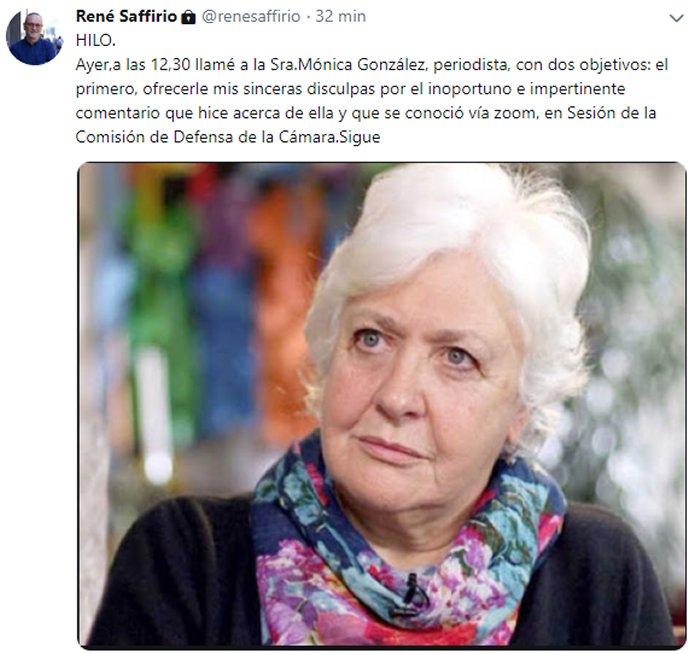Click the tweet line starting with Ayer,a las 12,30
700x654 pixels.
tap(371, 65)
